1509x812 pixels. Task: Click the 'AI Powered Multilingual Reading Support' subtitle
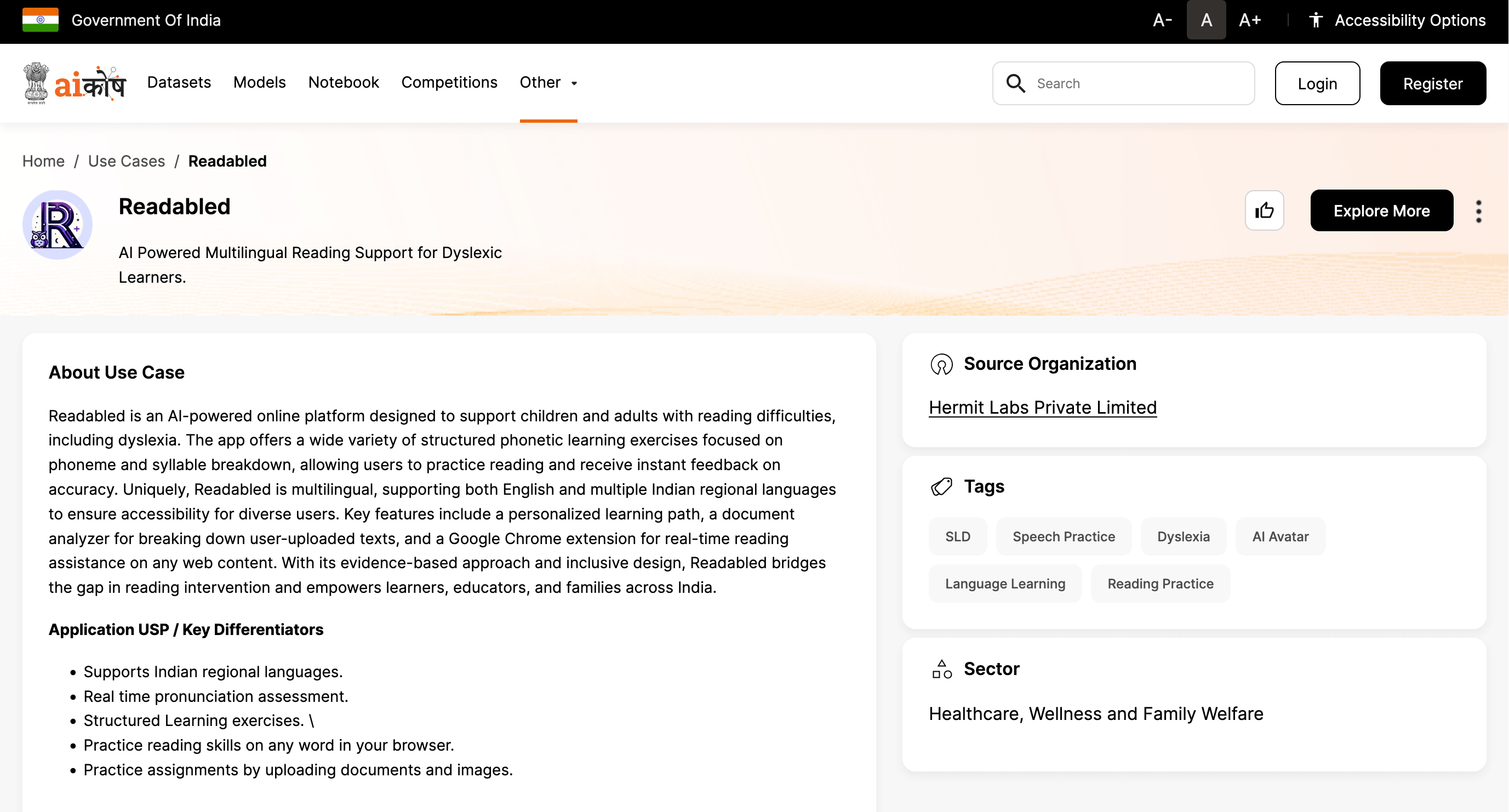311,265
